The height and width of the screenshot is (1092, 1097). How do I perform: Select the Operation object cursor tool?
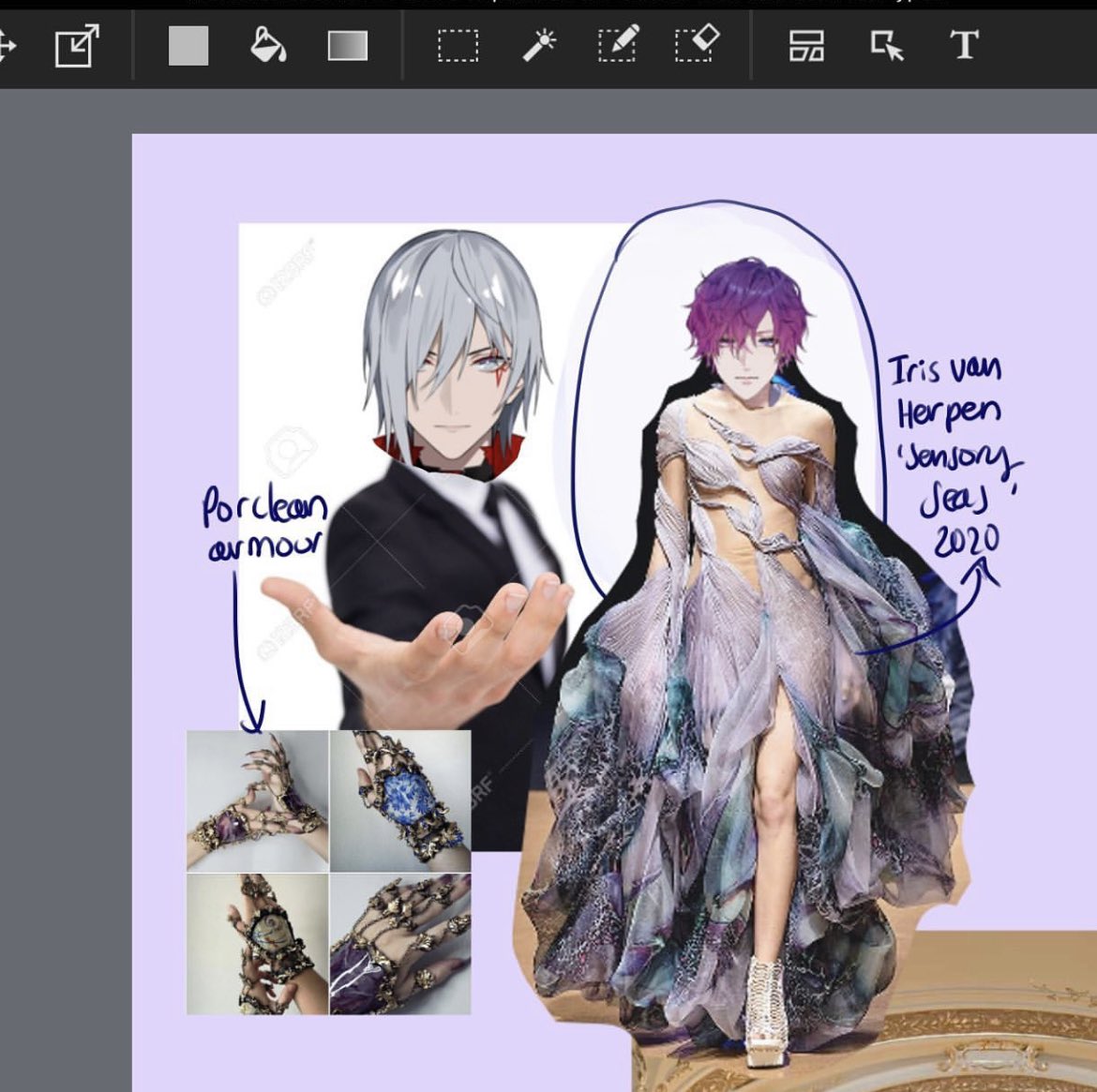coord(887,46)
